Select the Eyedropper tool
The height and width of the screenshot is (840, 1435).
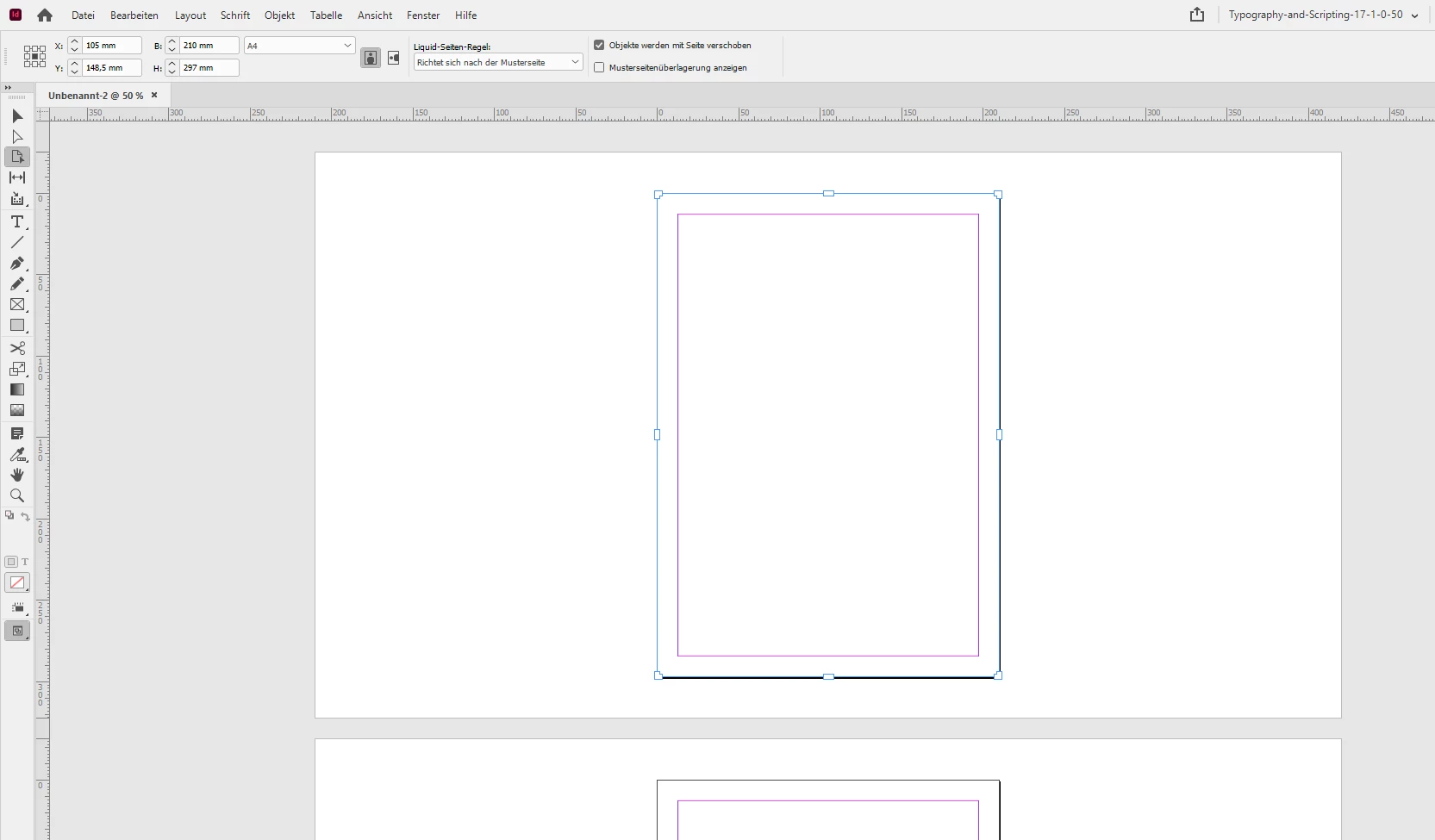pyautogui.click(x=17, y=454)
